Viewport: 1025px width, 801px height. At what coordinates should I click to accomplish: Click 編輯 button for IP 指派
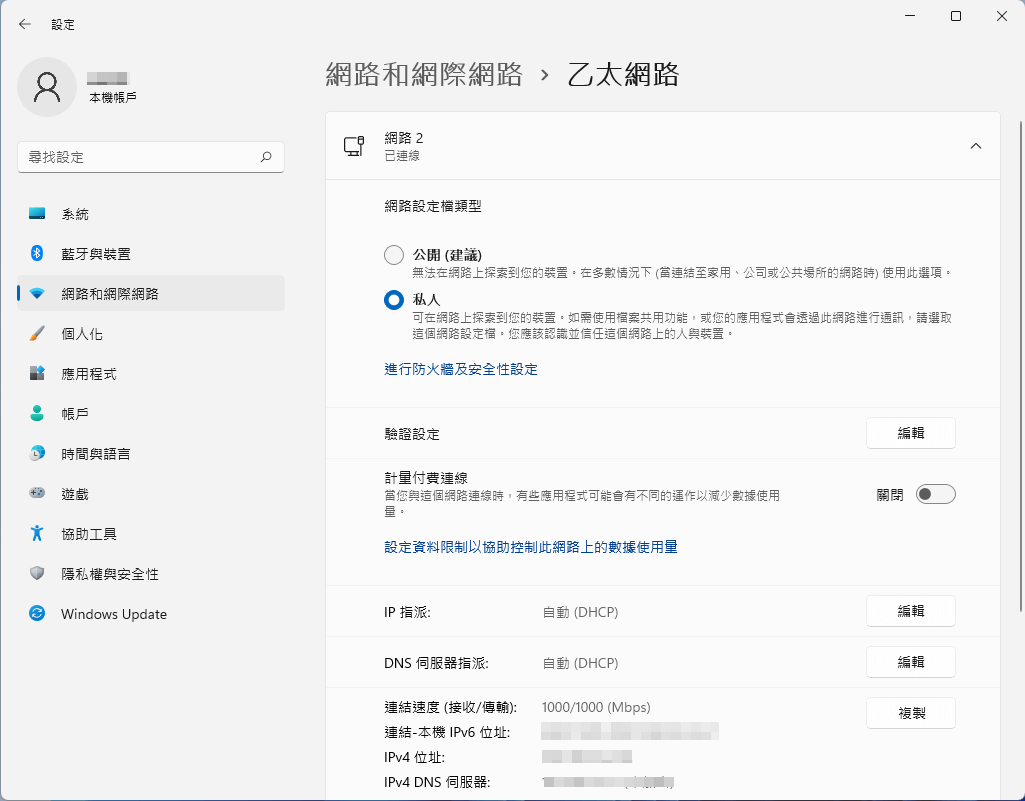pos(910,611)
